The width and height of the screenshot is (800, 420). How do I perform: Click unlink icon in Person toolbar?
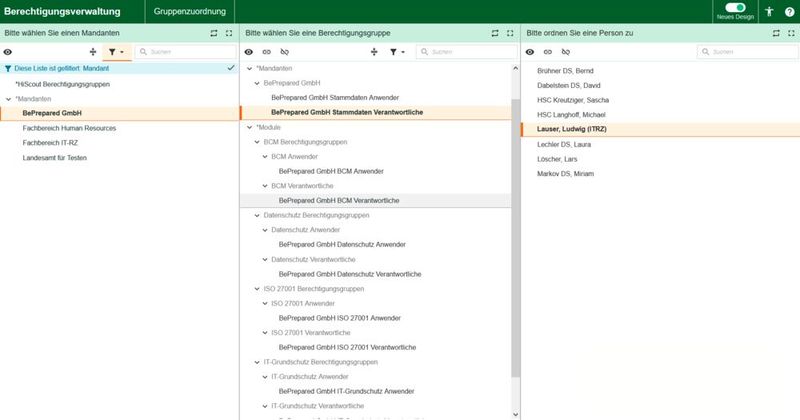pyautogui.click(x=566, y=52)
